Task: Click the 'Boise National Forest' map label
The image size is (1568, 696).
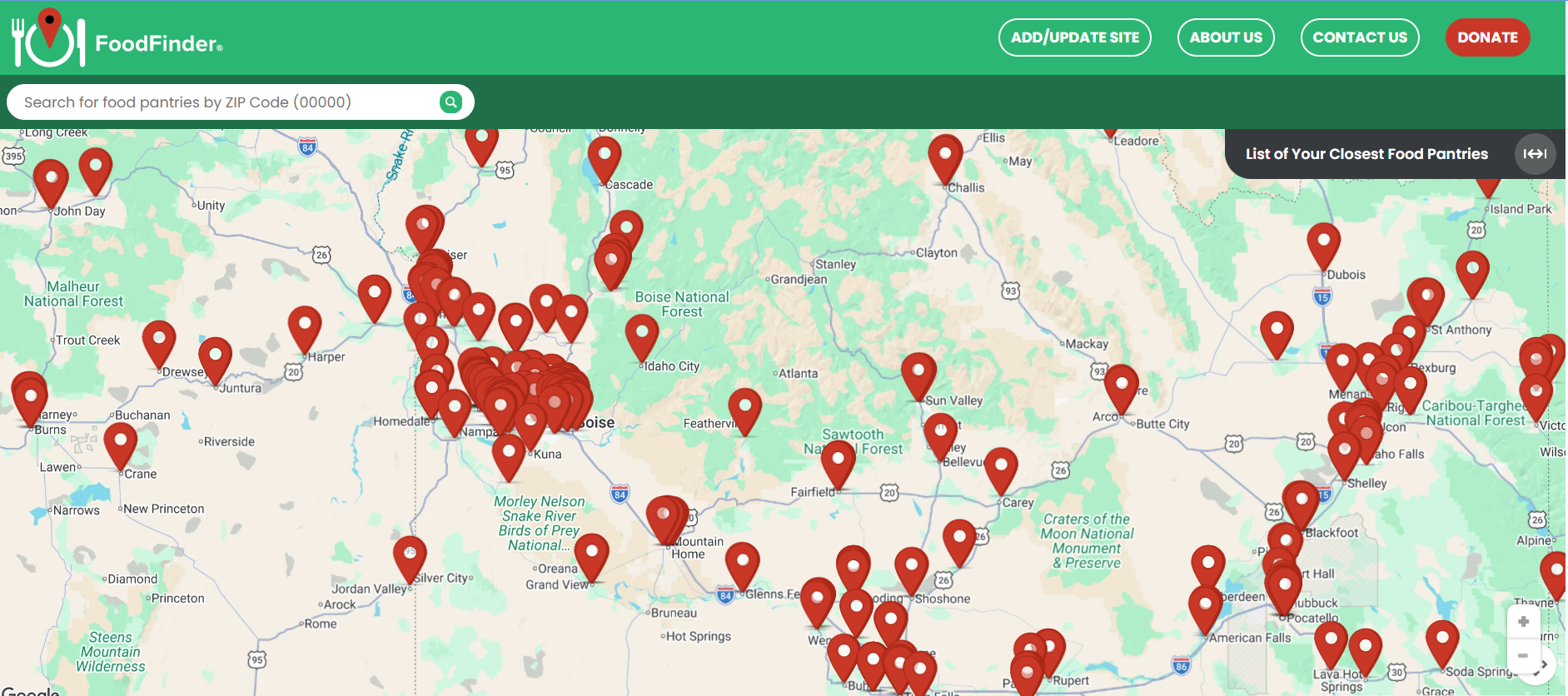Action: 682,305
